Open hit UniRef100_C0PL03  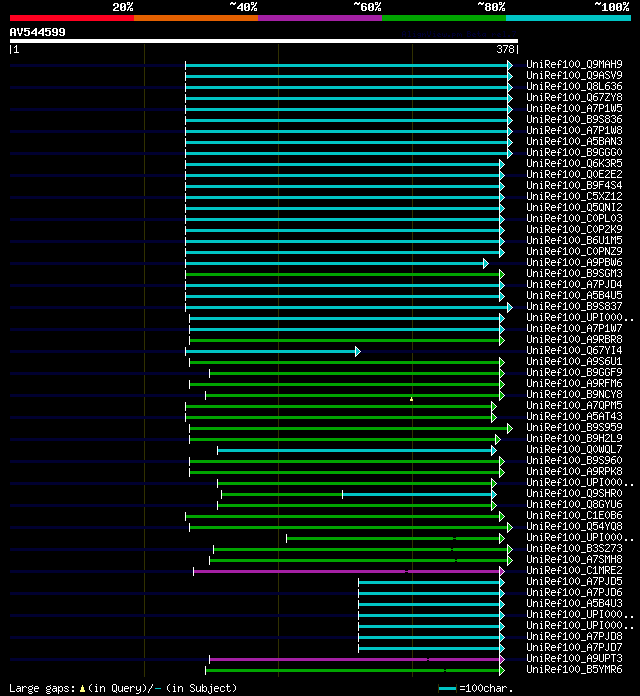point(574,218)
